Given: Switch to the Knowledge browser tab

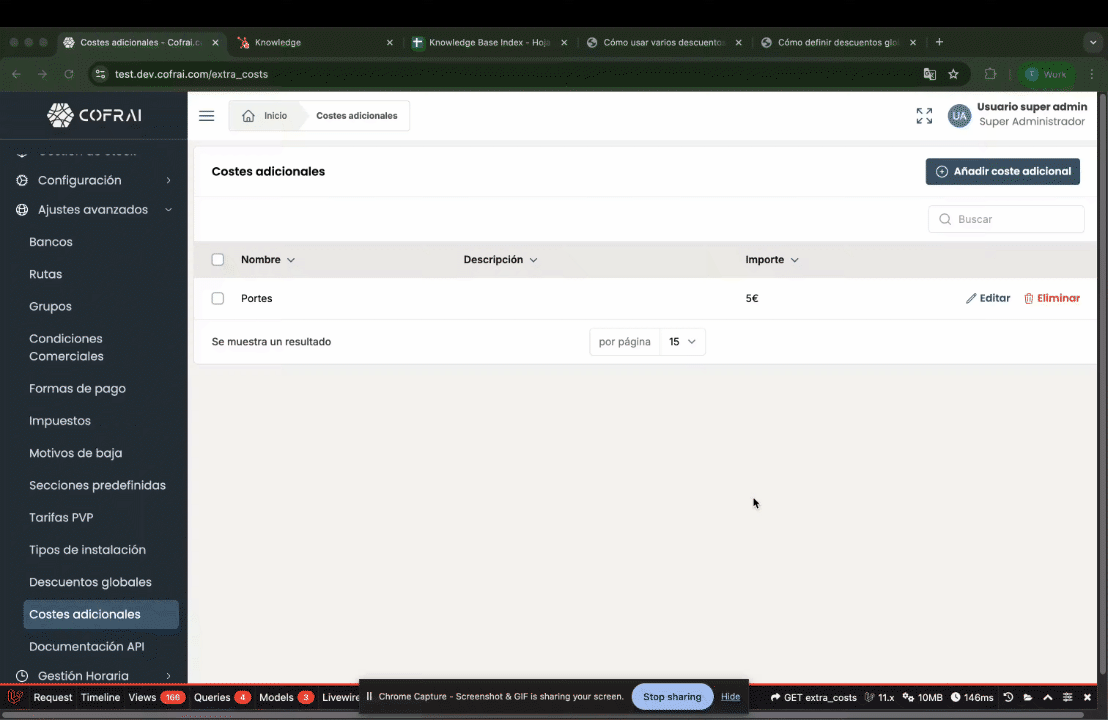Looking at the screenshot, I should 278,43.
